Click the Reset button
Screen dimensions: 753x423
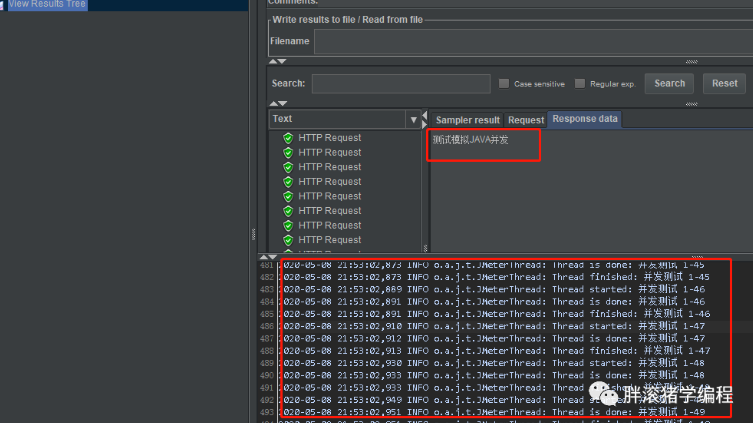(x=724, y=84)
